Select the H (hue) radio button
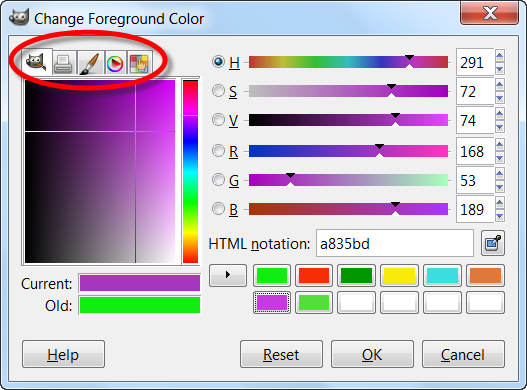This screenshot has width=527, height=390. click(218, 62)
